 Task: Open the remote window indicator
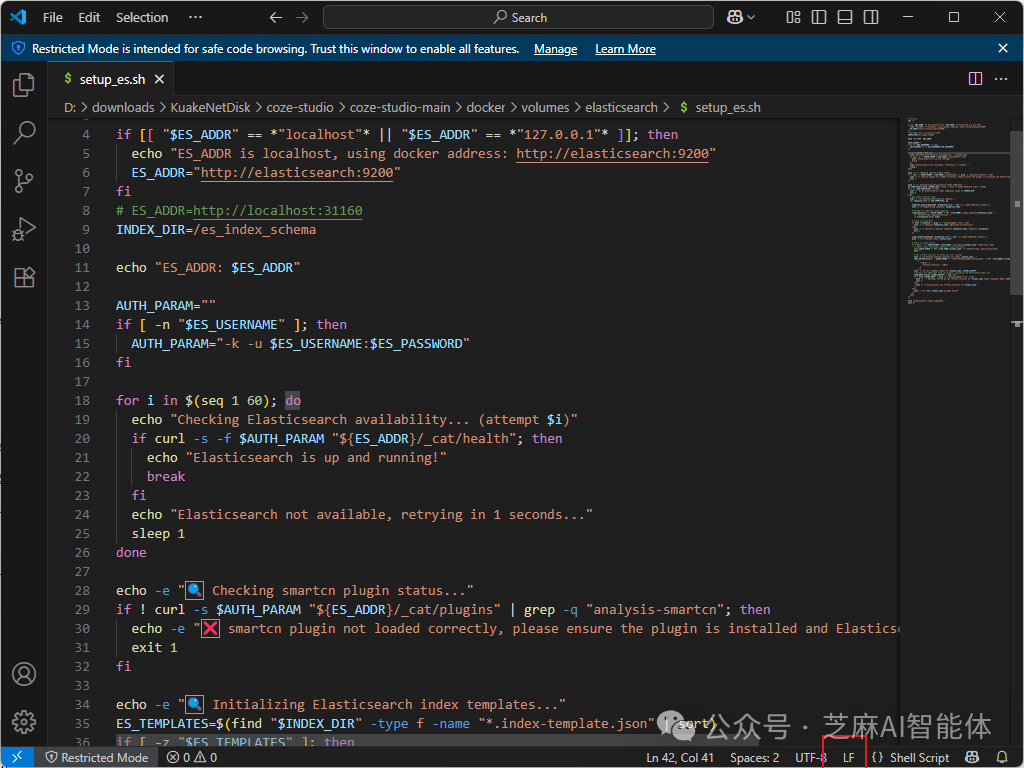click(x=18, y=758)
